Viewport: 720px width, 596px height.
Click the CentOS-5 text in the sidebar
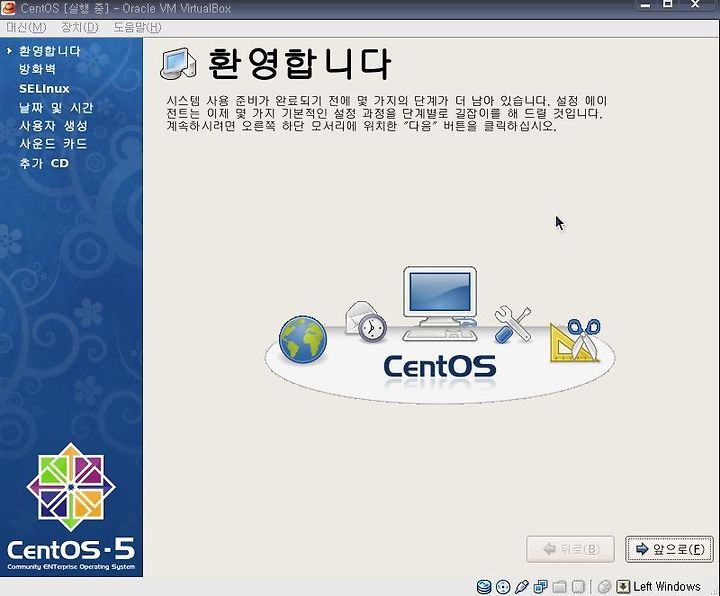point(71,549)
